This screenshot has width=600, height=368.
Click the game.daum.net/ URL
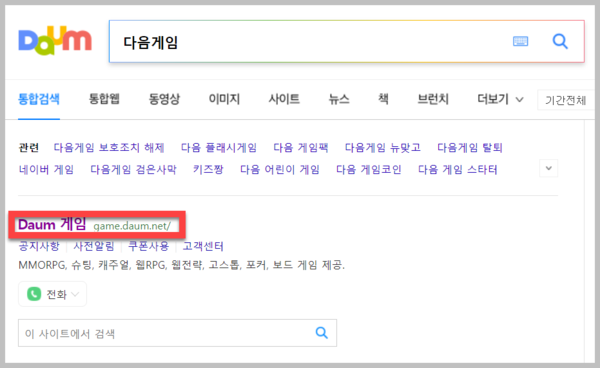point(132,226)
